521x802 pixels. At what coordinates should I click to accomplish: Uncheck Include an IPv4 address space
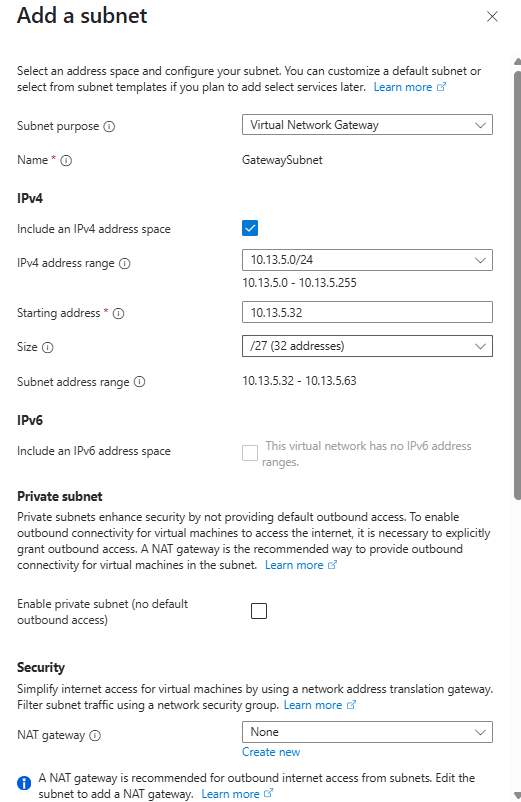coord(250,228)
